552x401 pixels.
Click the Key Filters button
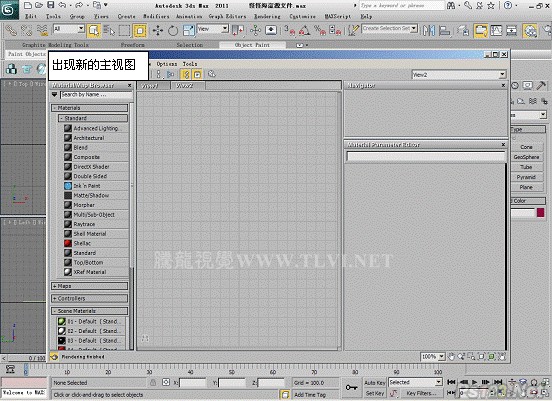[421, 393]
